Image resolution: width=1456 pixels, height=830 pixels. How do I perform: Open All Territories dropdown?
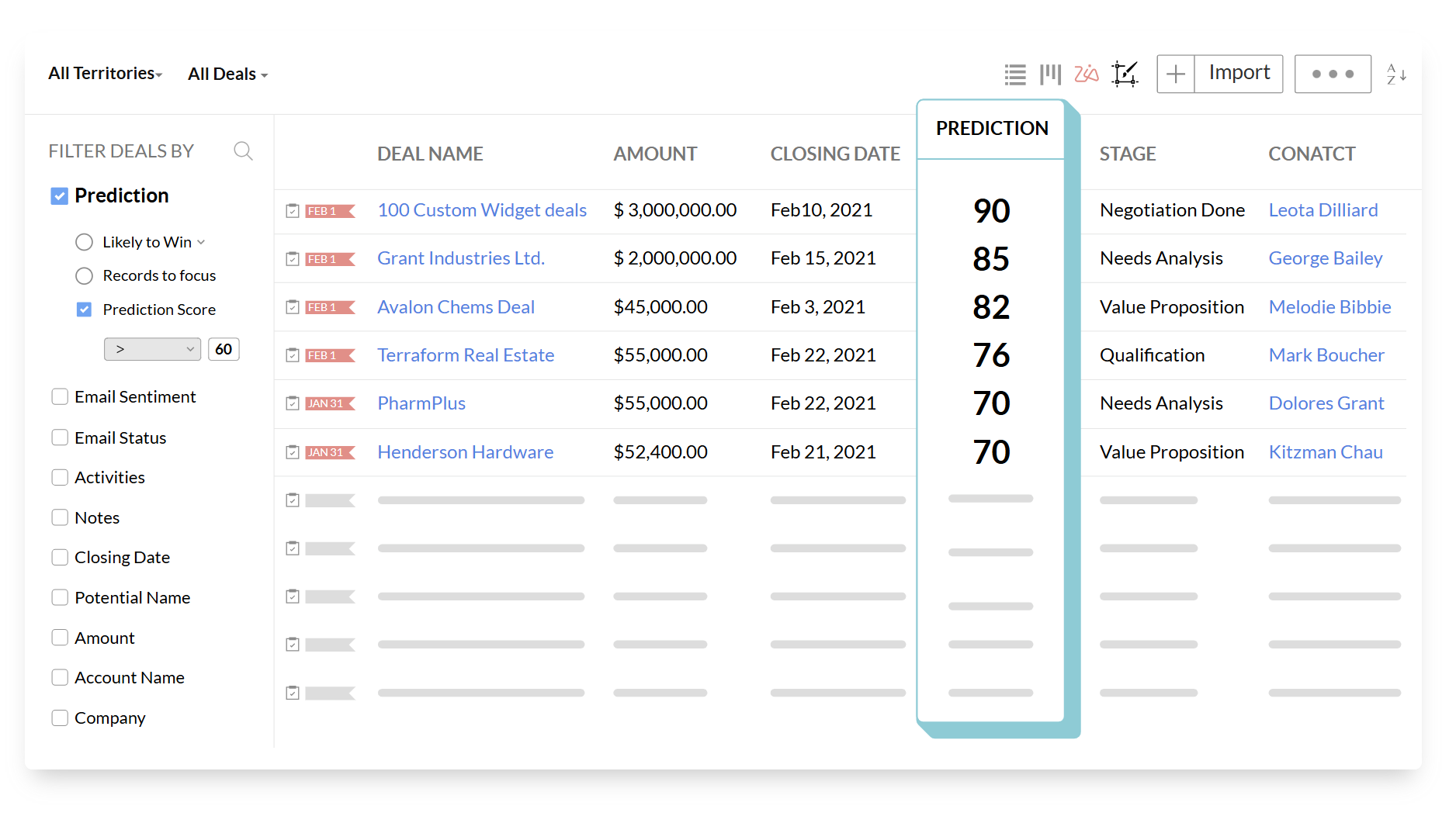point(106,74)
